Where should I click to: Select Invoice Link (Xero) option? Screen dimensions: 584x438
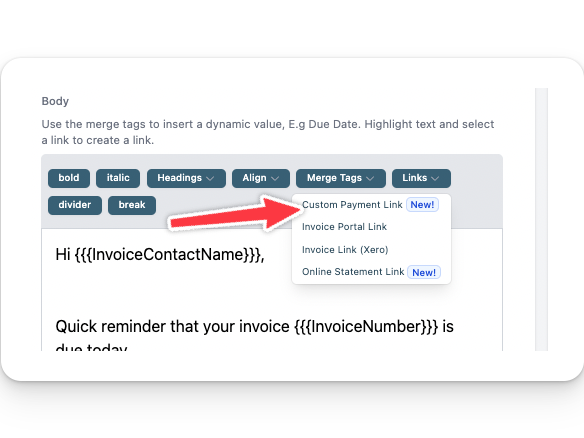tap(345, 250)
